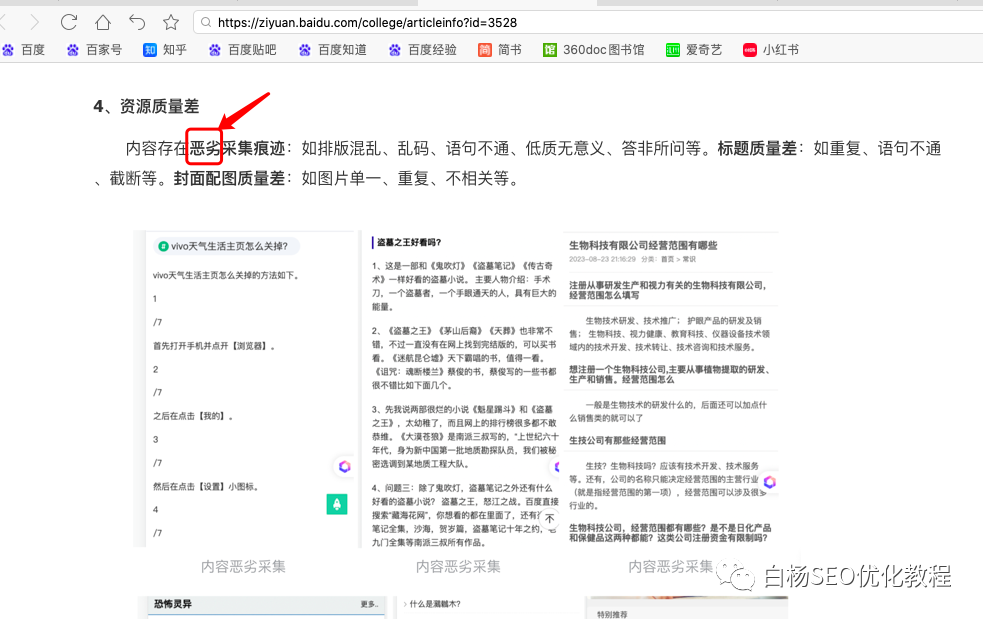
Task: Open the 百度知道 bookmark
Action: click(x=332, y=48)
